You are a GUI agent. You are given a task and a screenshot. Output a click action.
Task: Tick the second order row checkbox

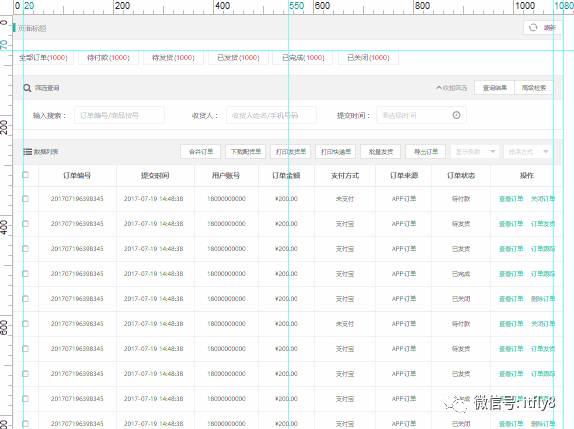[x=26, y=224]
